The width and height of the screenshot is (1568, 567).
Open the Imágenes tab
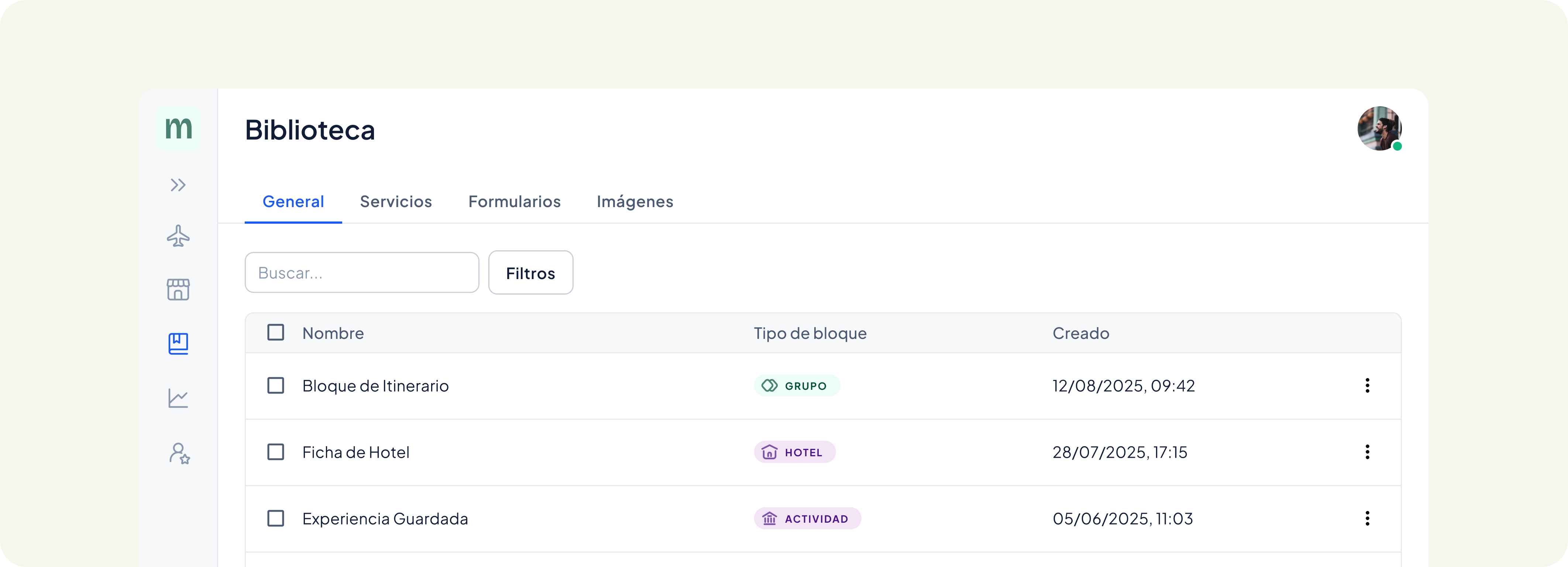635,202
